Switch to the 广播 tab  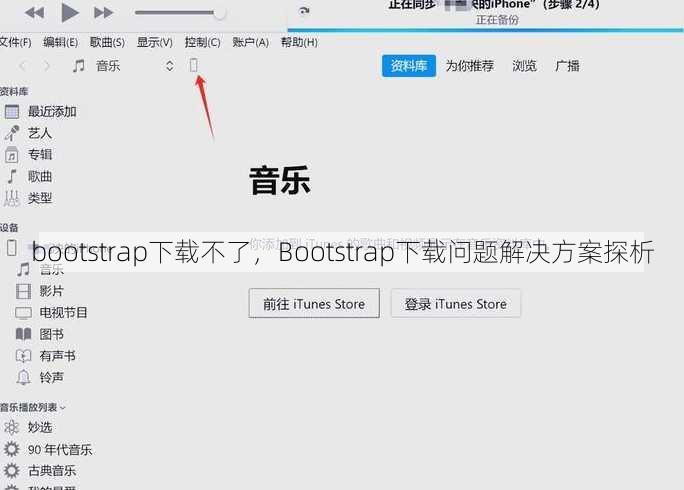(567, 66)
